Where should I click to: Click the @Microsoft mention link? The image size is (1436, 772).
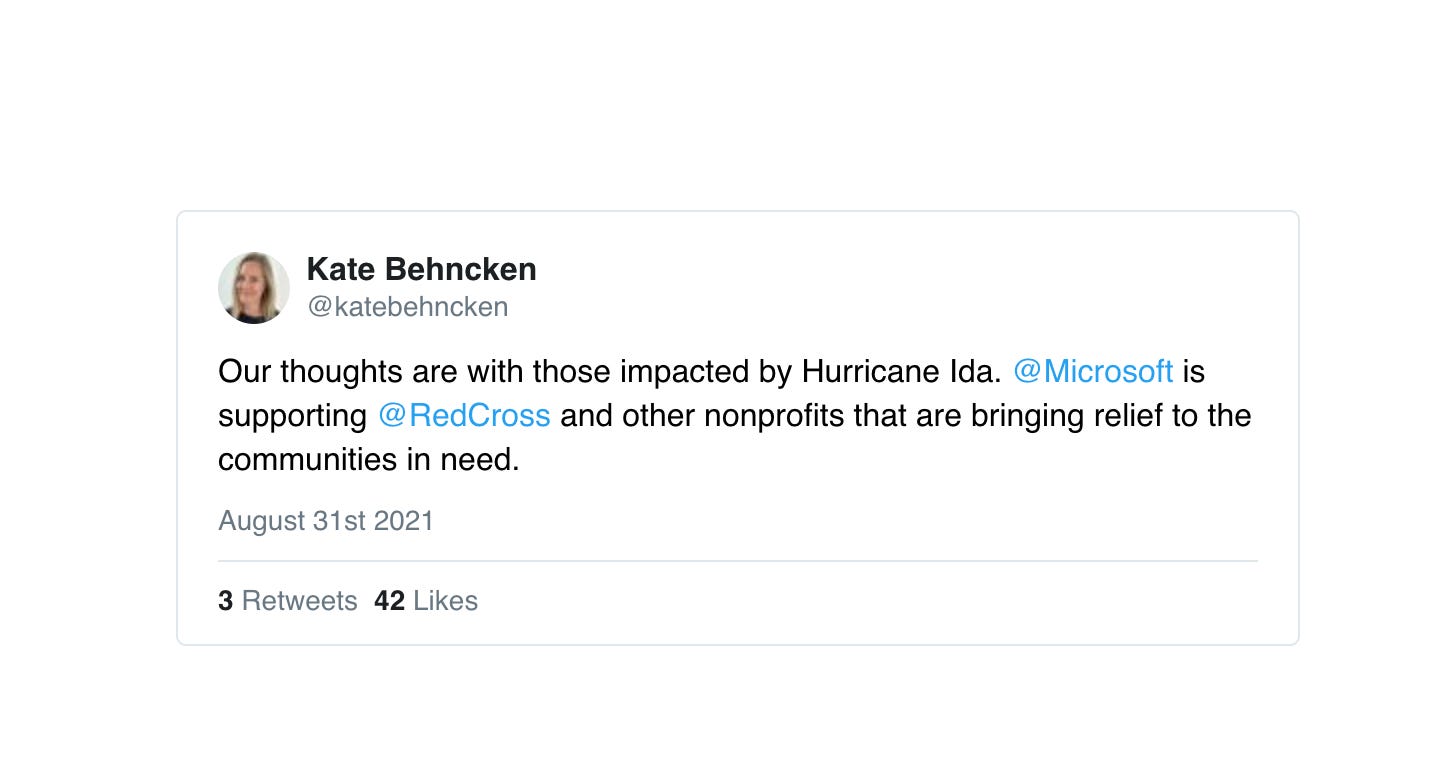(x=1093, y=371)
